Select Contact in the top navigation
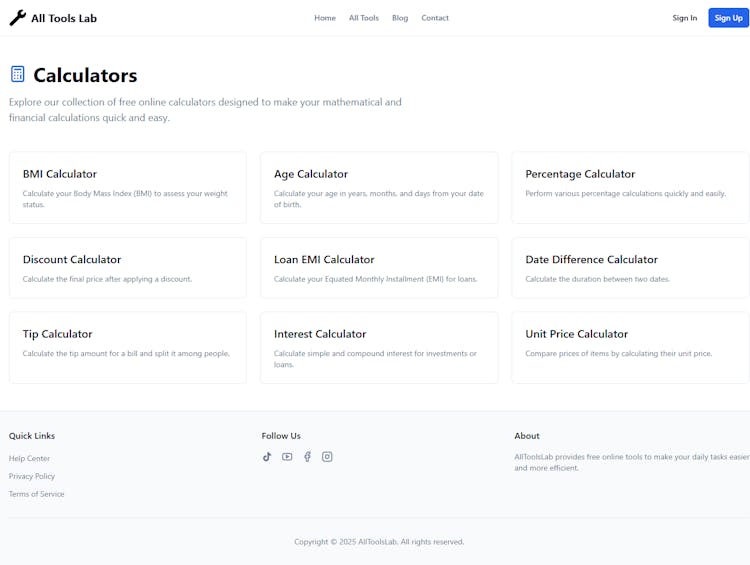Screen dimensions: 750x565 (x=435, y=18)
